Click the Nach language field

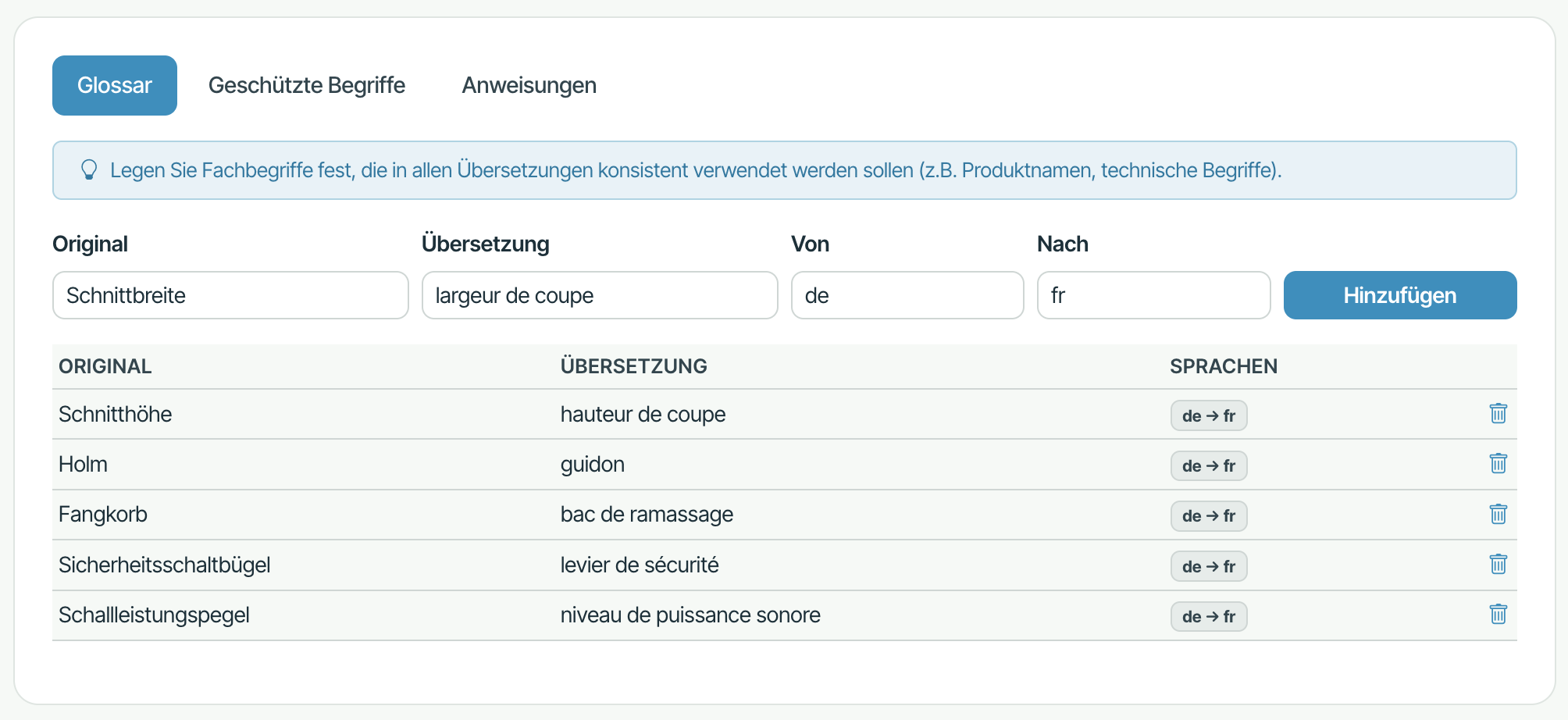coord(1153,295)
